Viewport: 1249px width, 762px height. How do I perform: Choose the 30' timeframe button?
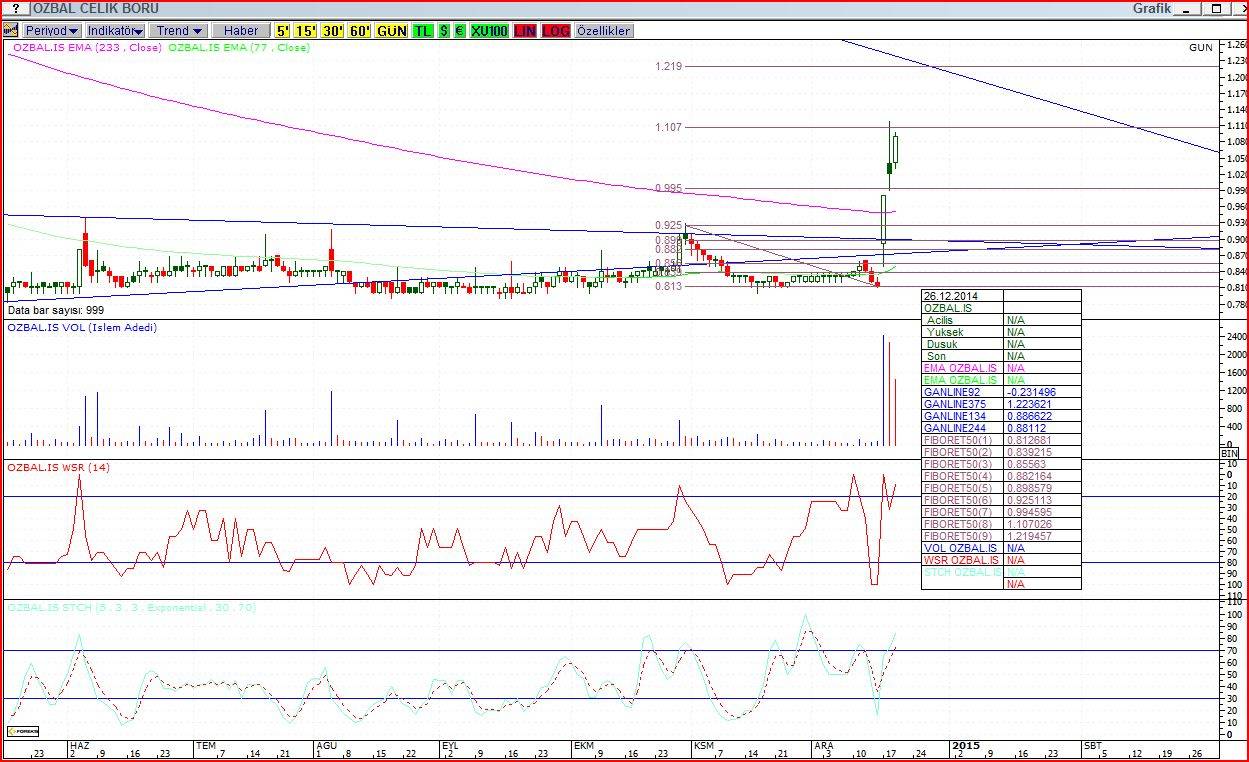click(x=333, y=31)
